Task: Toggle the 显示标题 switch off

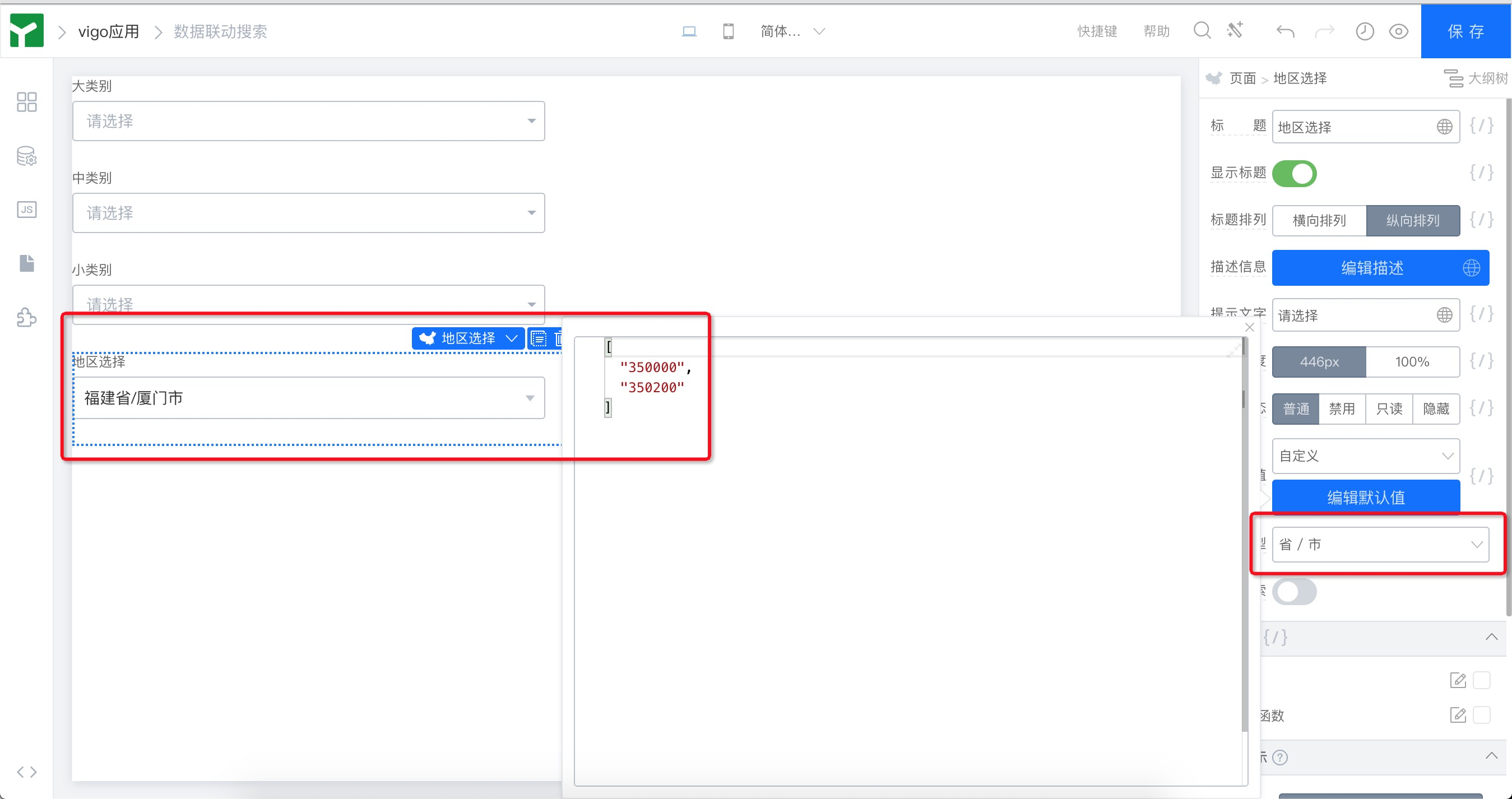Action: (1293, 174)
